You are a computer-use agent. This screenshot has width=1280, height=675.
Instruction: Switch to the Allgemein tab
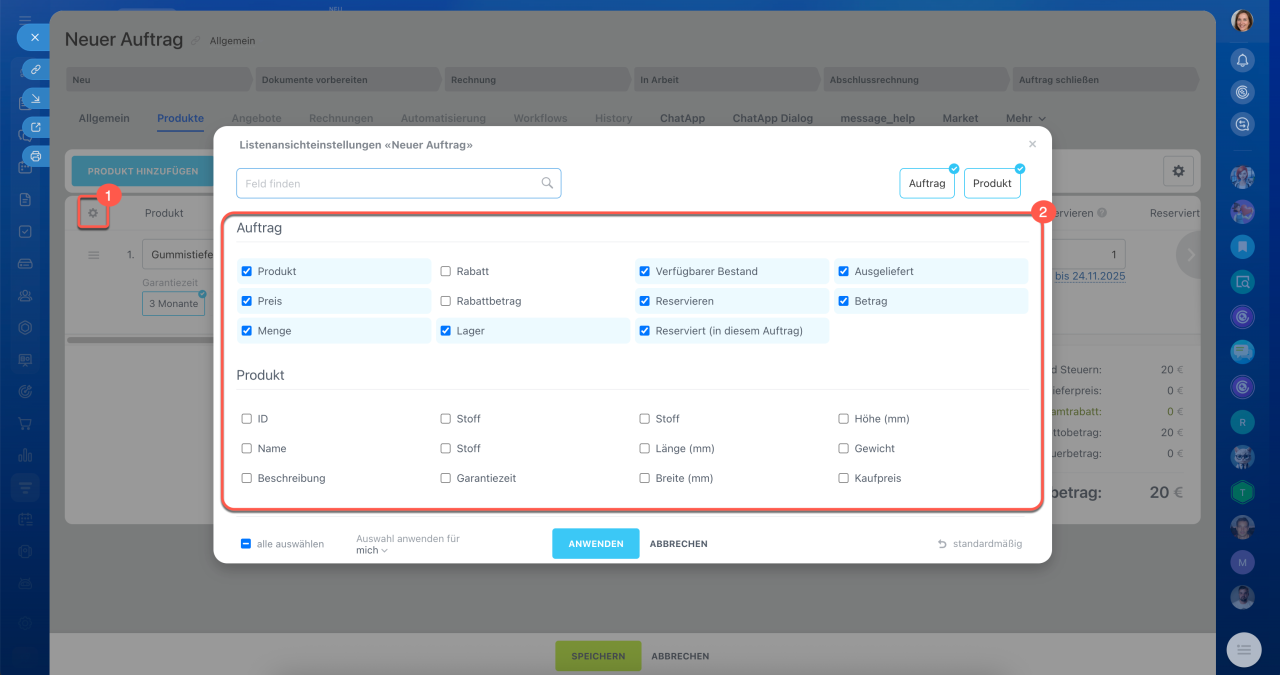104,118
